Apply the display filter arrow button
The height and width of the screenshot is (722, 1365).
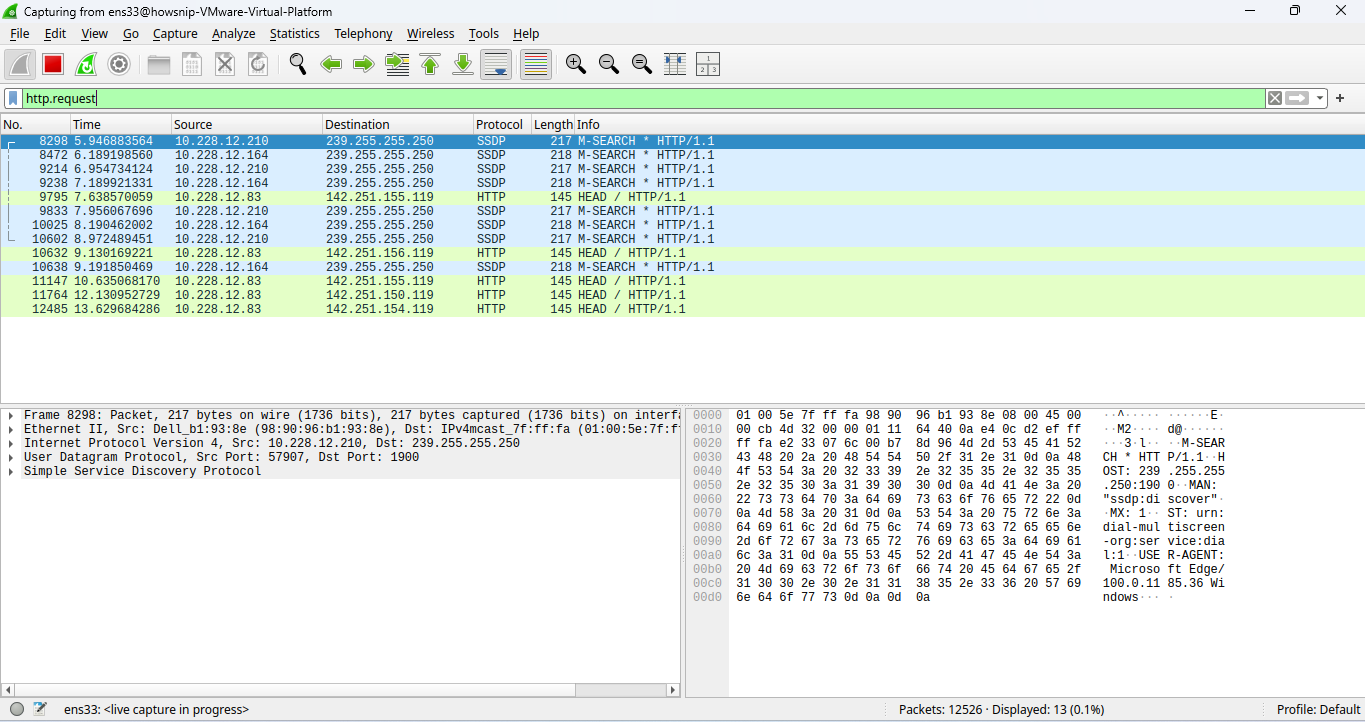[x=1297, y=98]
